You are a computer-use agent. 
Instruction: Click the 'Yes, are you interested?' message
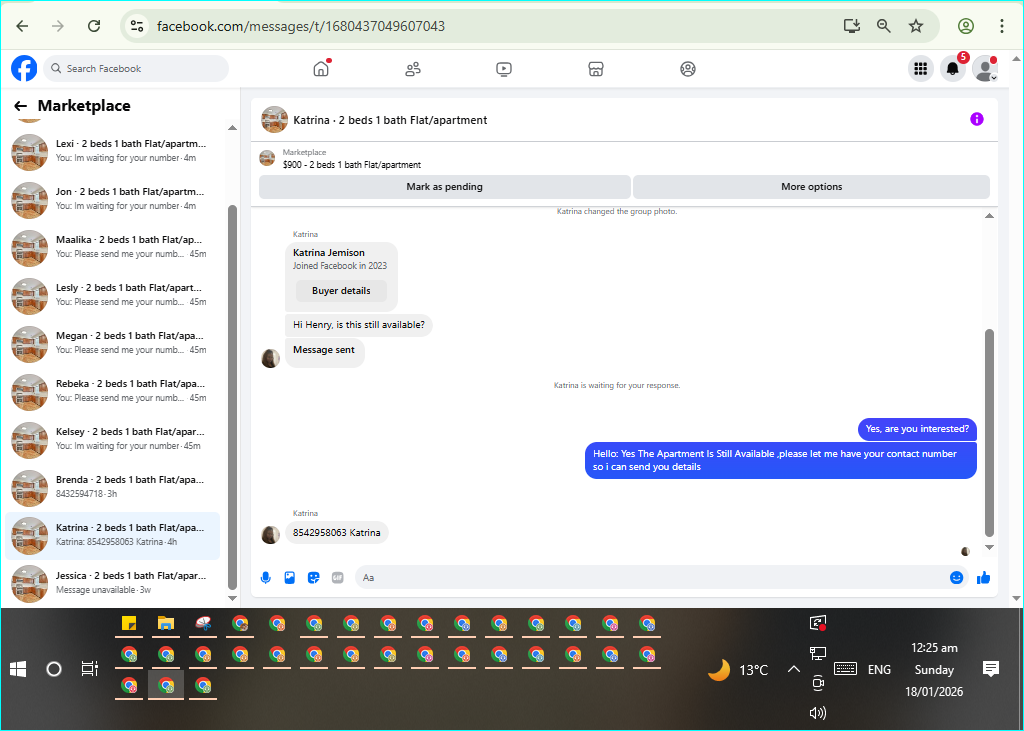coord(917,429)
